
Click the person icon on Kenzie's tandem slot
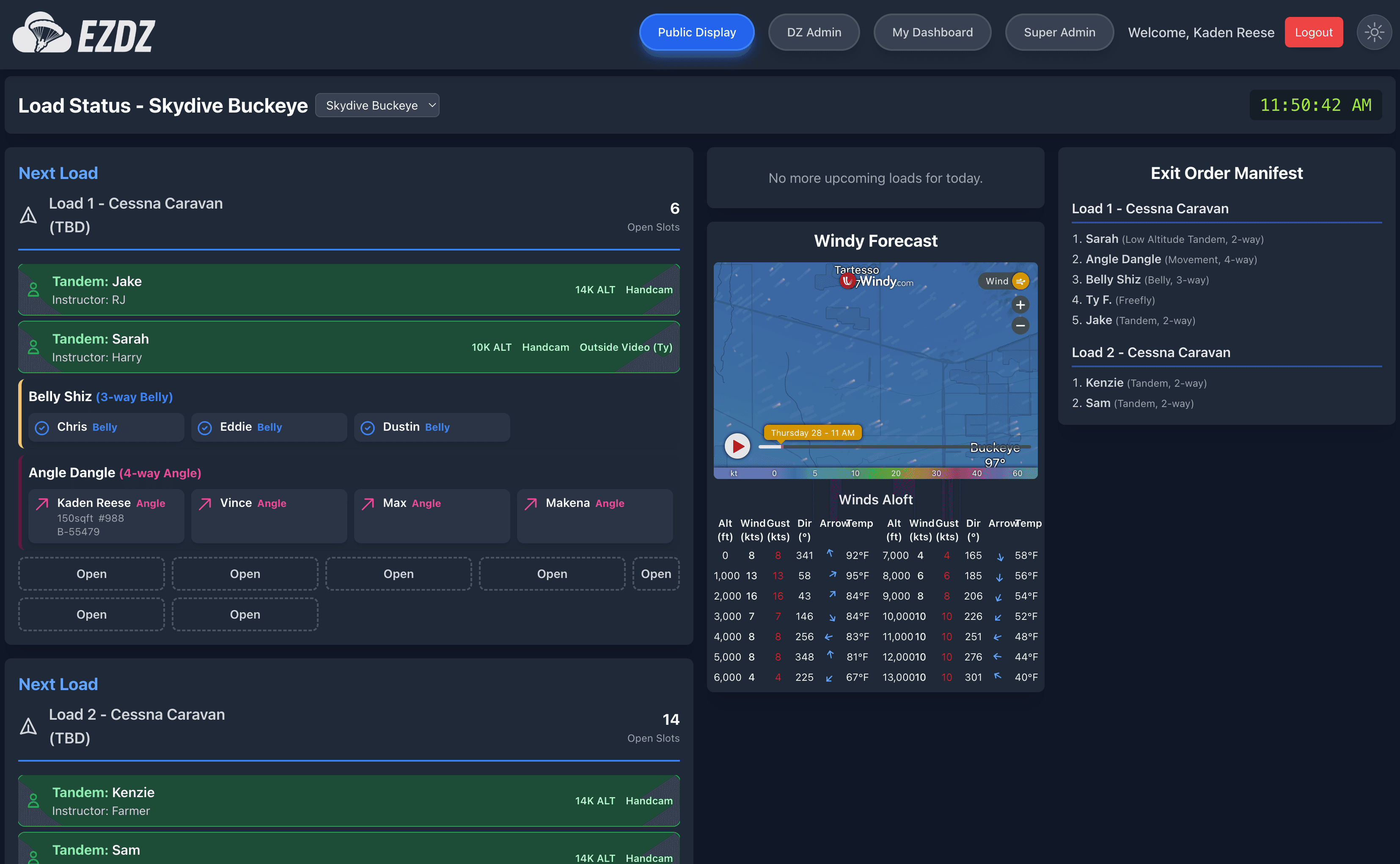34,801
